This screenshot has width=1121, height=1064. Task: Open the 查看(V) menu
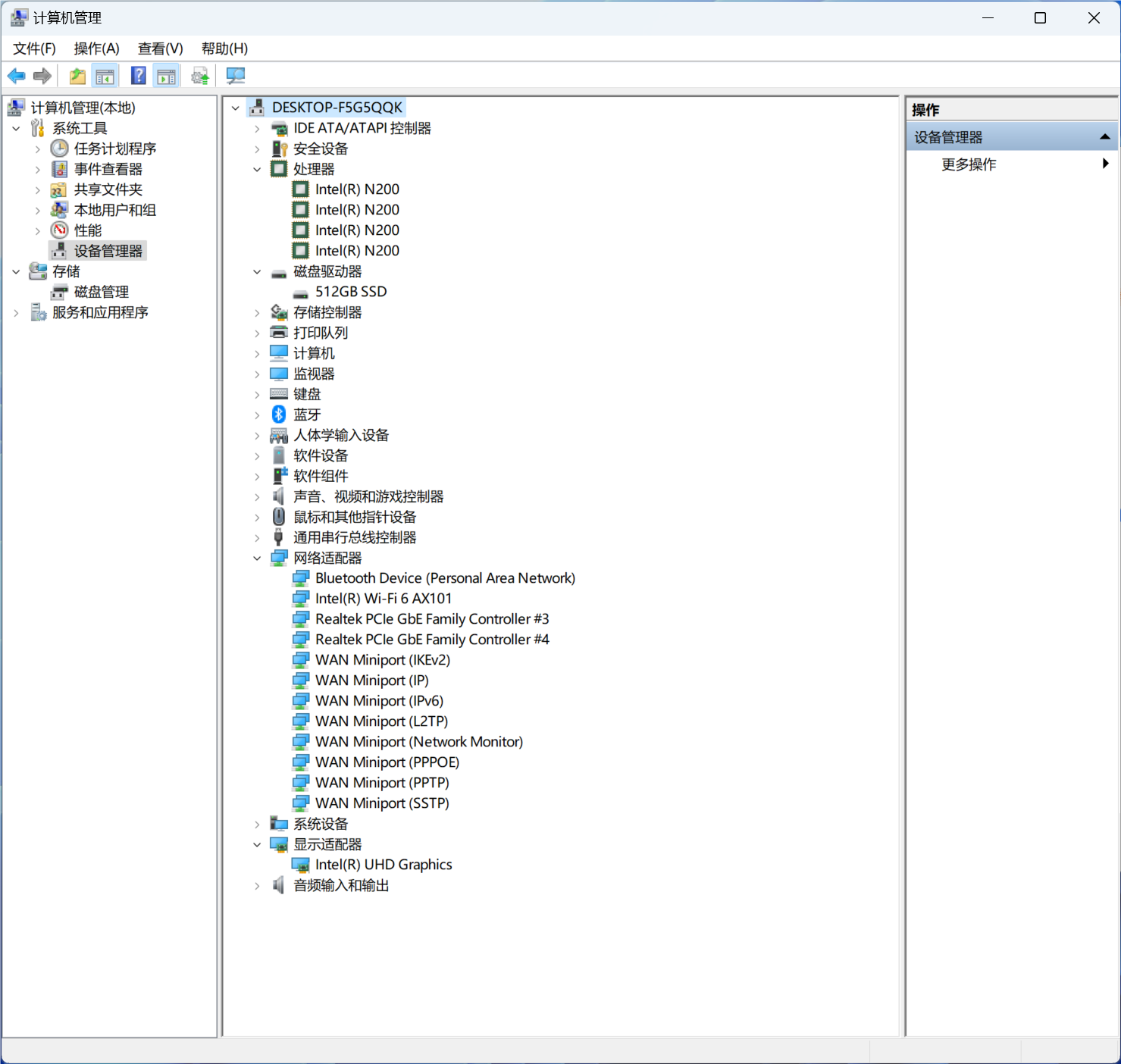point(160,49)
